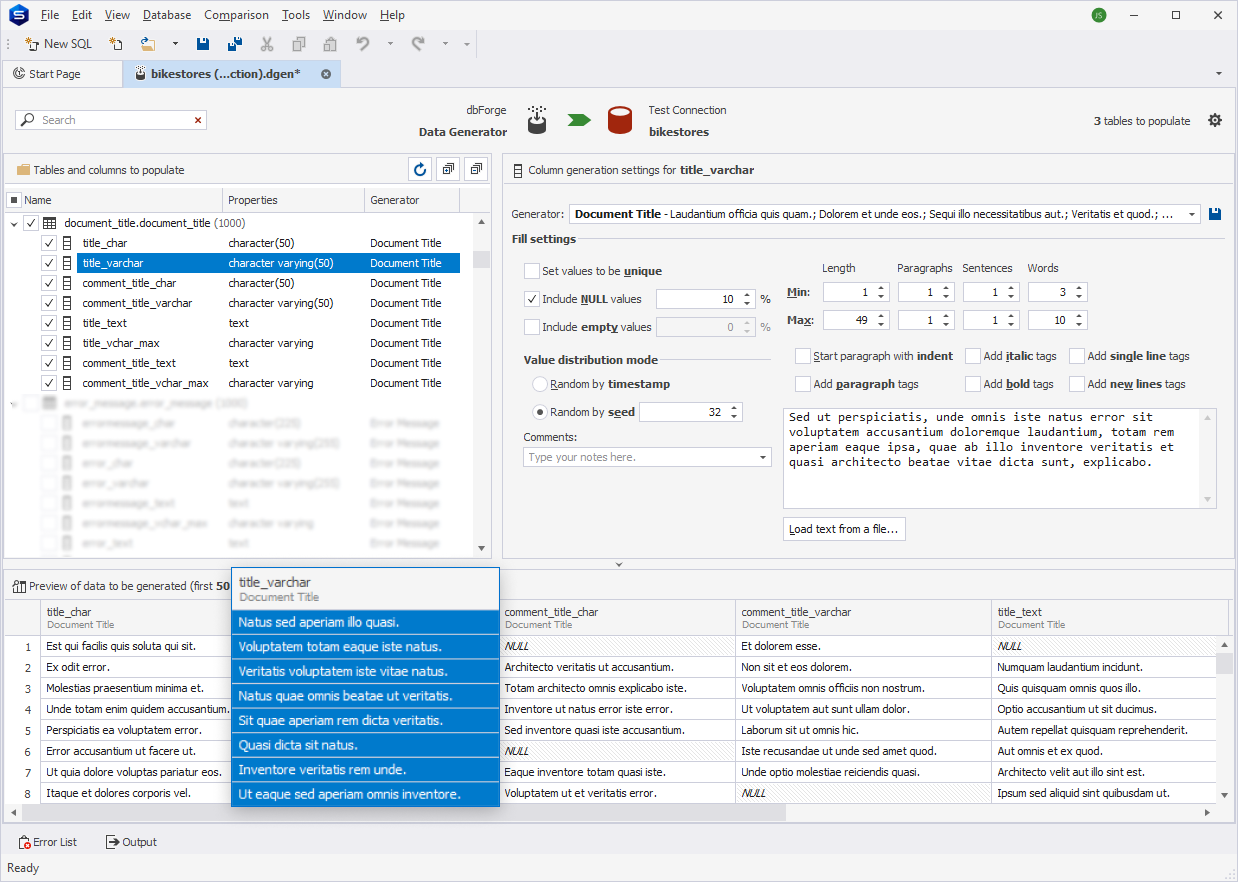Click the Redo arrow icon
Screen dimensions: 1238x882
point(418,44)
